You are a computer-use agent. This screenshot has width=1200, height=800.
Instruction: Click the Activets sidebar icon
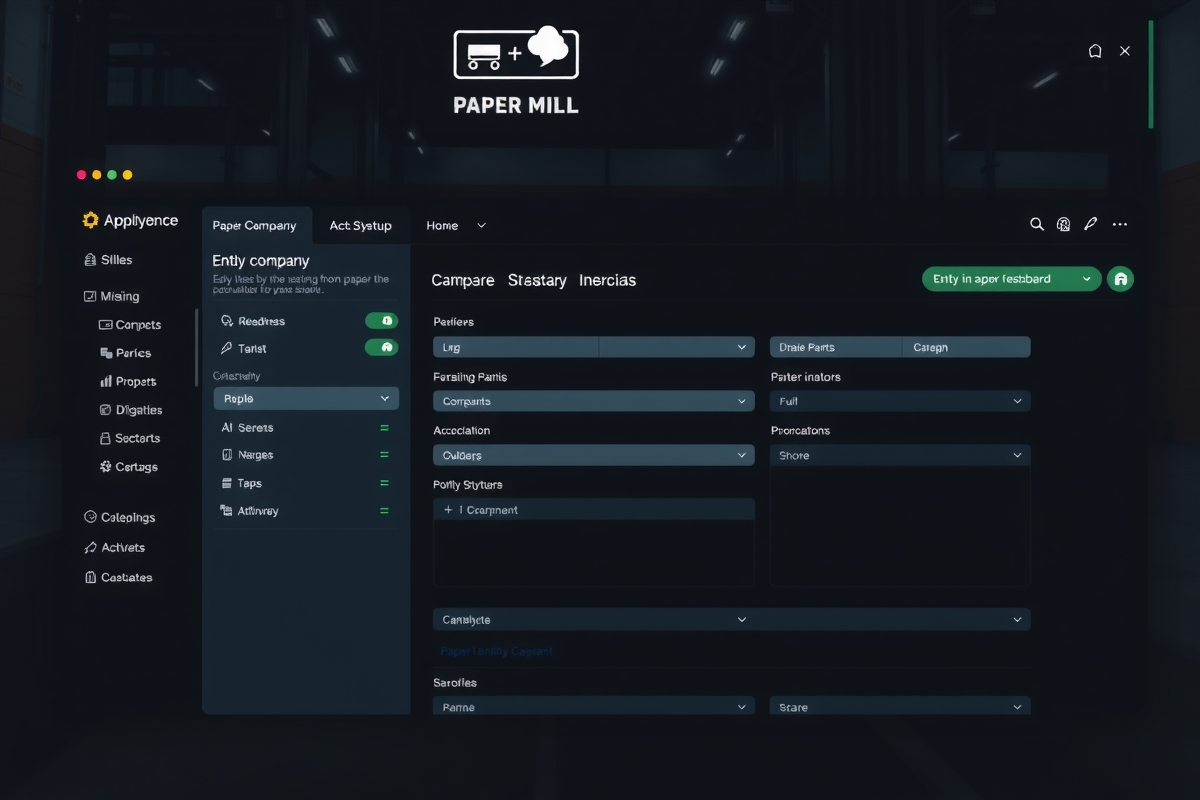point(90,548)
